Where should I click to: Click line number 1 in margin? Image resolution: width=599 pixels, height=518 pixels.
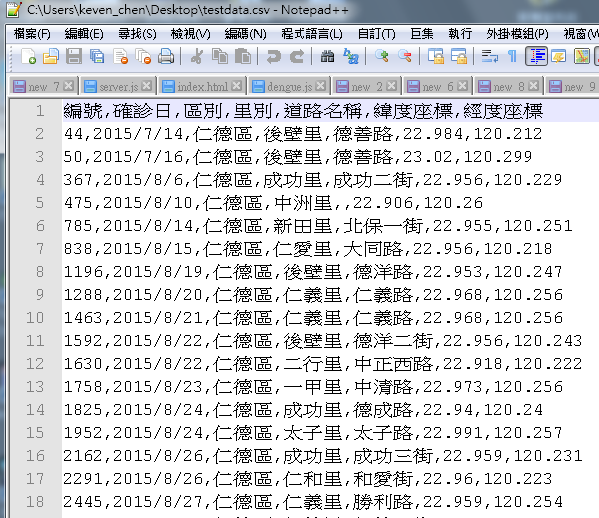[x=40, y=111]
